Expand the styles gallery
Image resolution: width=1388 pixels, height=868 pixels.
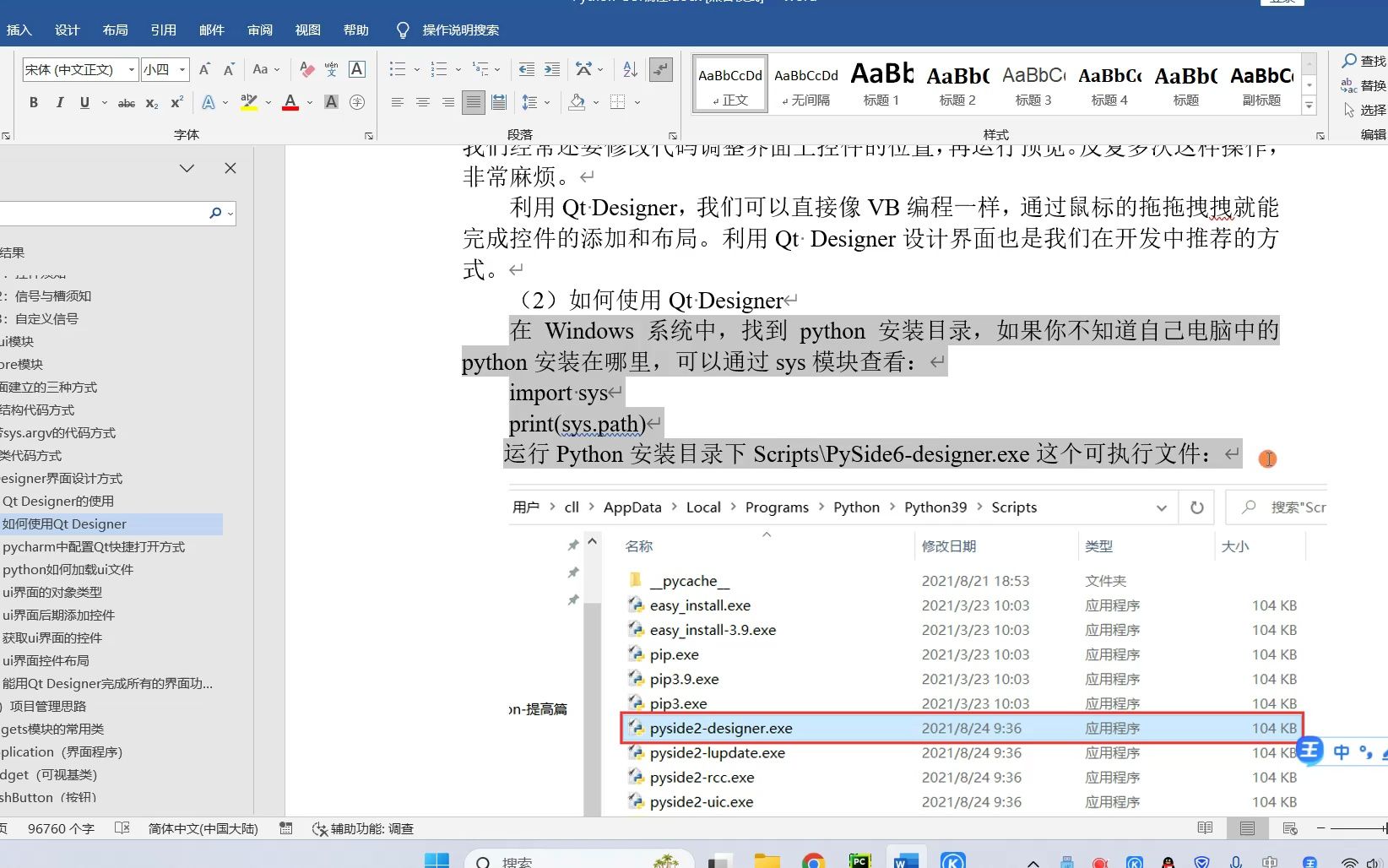tap(1309, 106)
